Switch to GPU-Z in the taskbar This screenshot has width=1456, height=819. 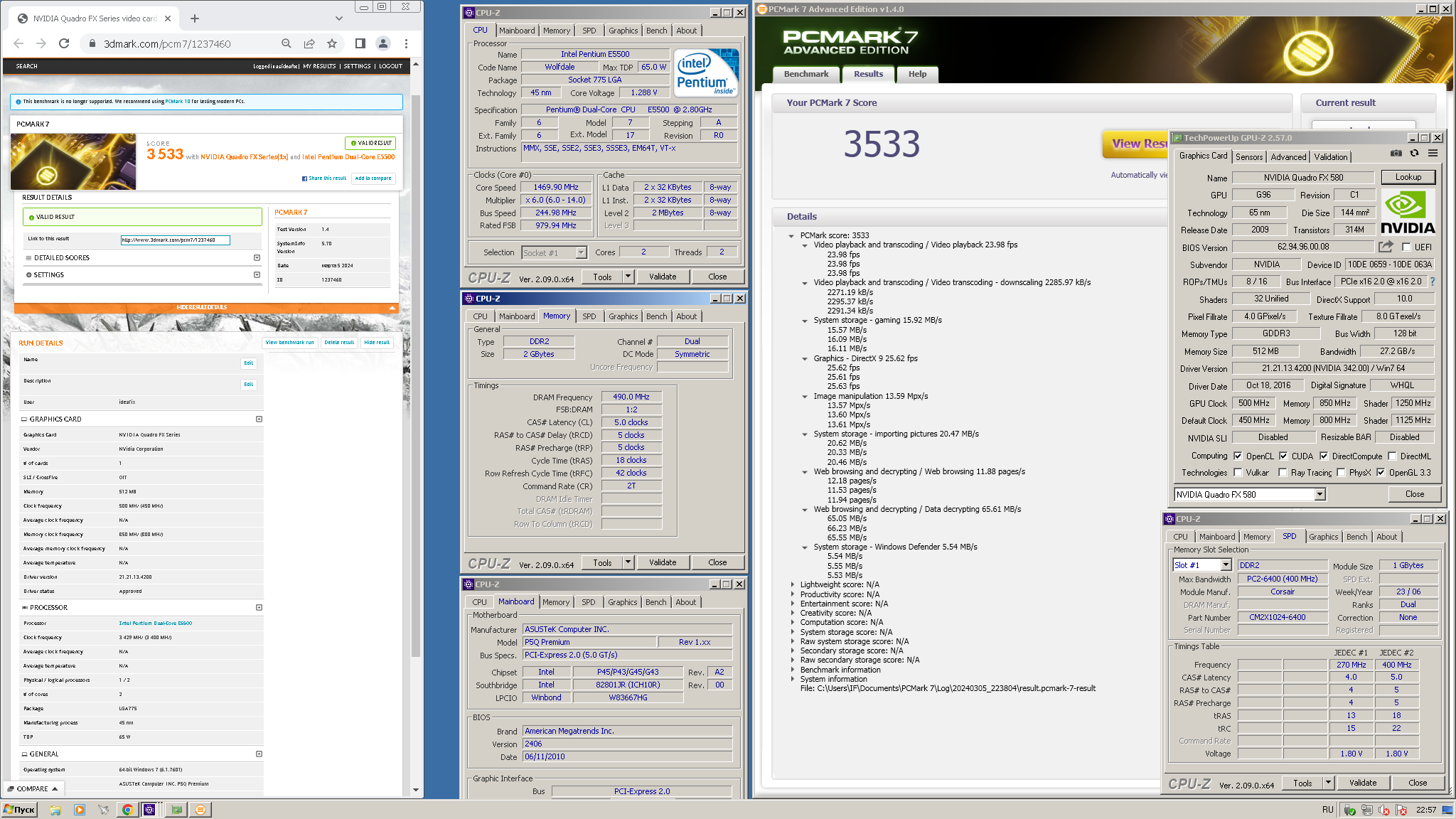point(176,809)
